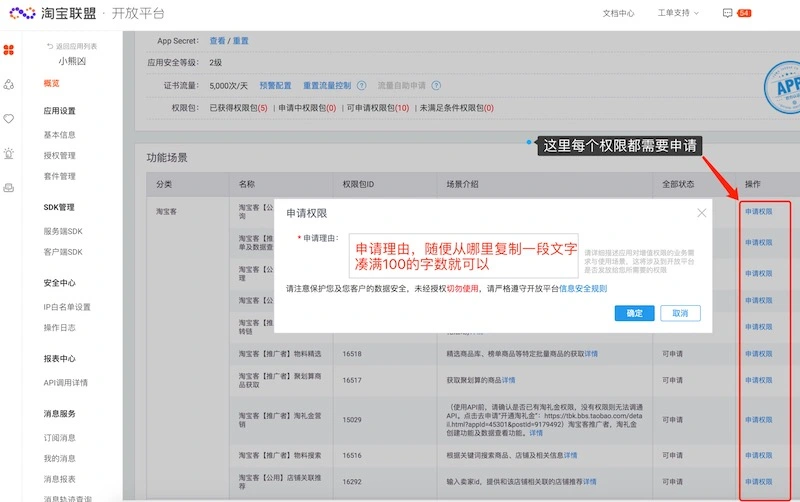Click 申请权限 for package 16516
800x502 pixels.
(759, 455)
